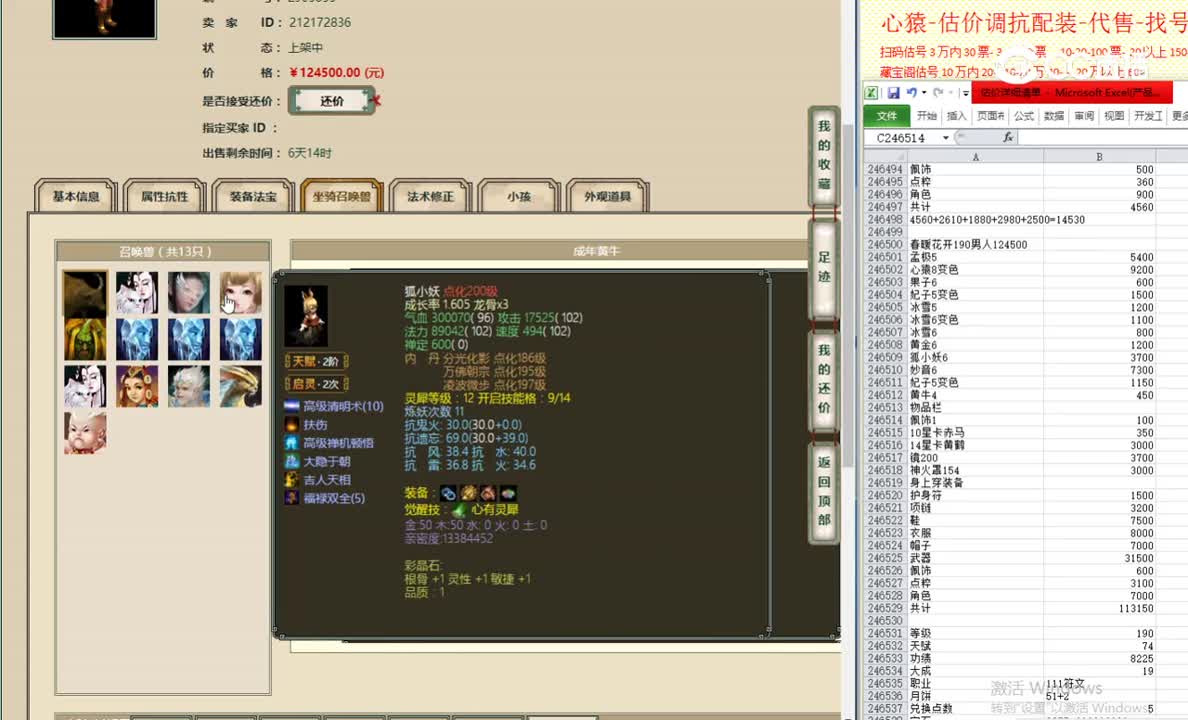Open the Undo history dropdown arrow in Excel
Image resolution: width=1188 pixels, height=720 pixels.
pyautogui.click(x=924, y=92)
